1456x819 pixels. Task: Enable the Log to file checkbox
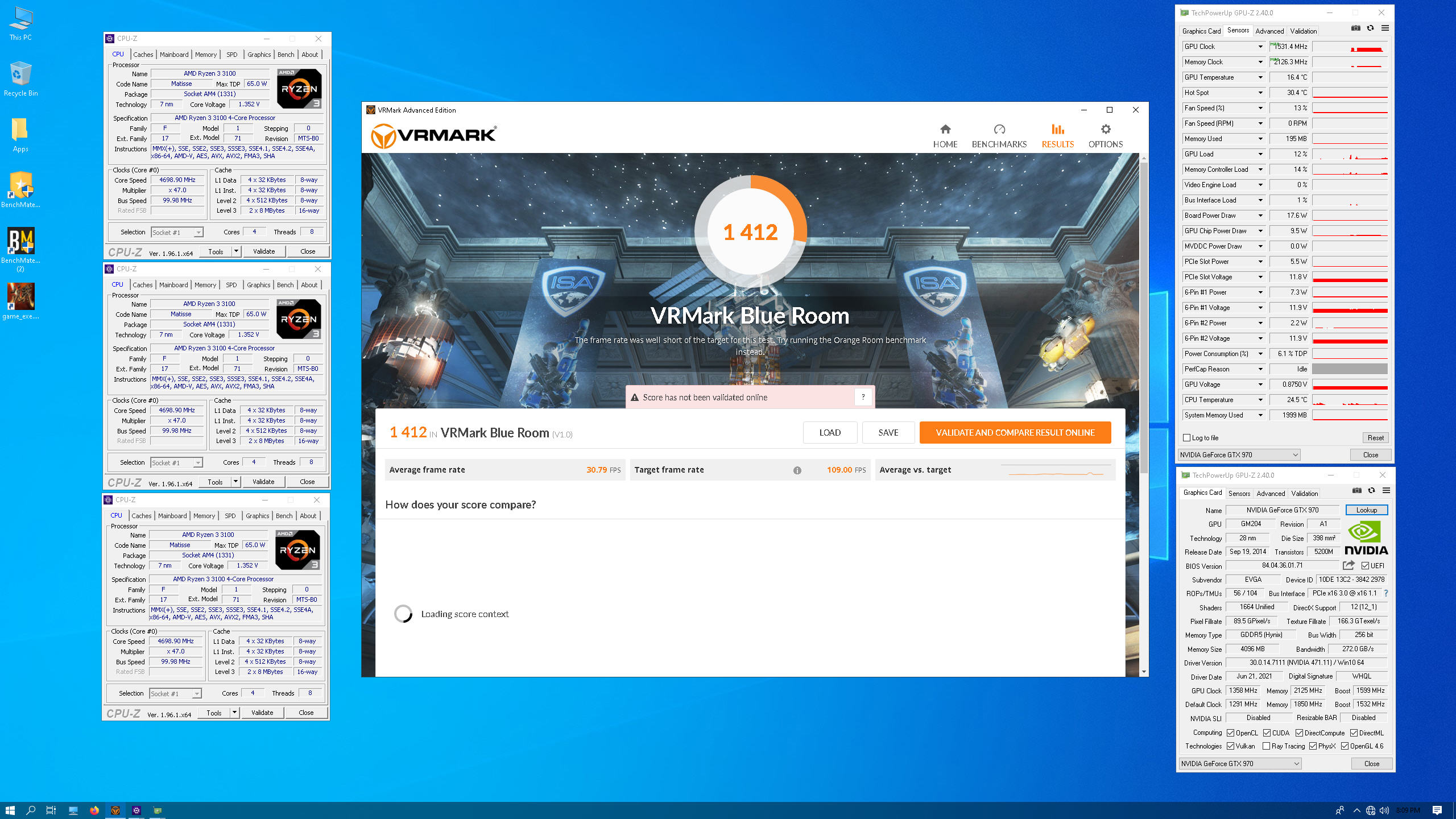click(x=1187, y=438)
